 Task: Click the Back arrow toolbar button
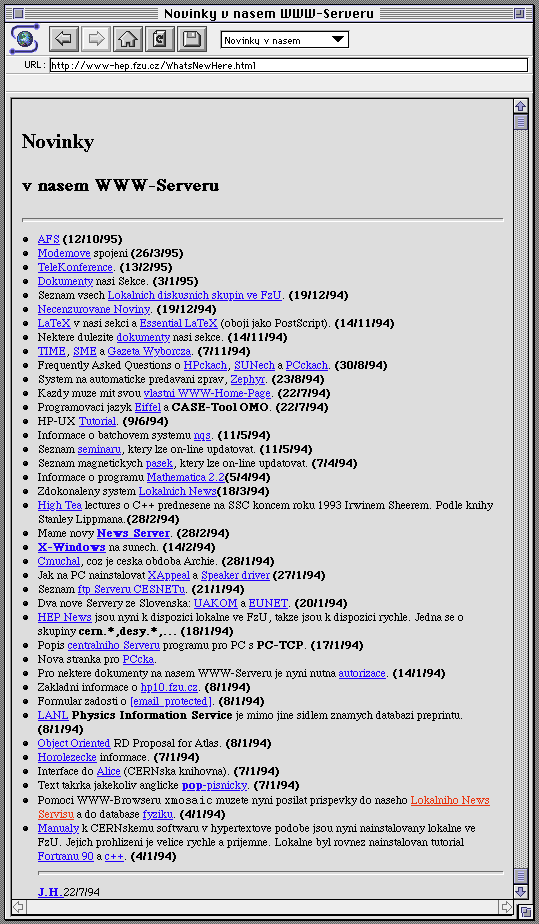[x=64, y=39]
